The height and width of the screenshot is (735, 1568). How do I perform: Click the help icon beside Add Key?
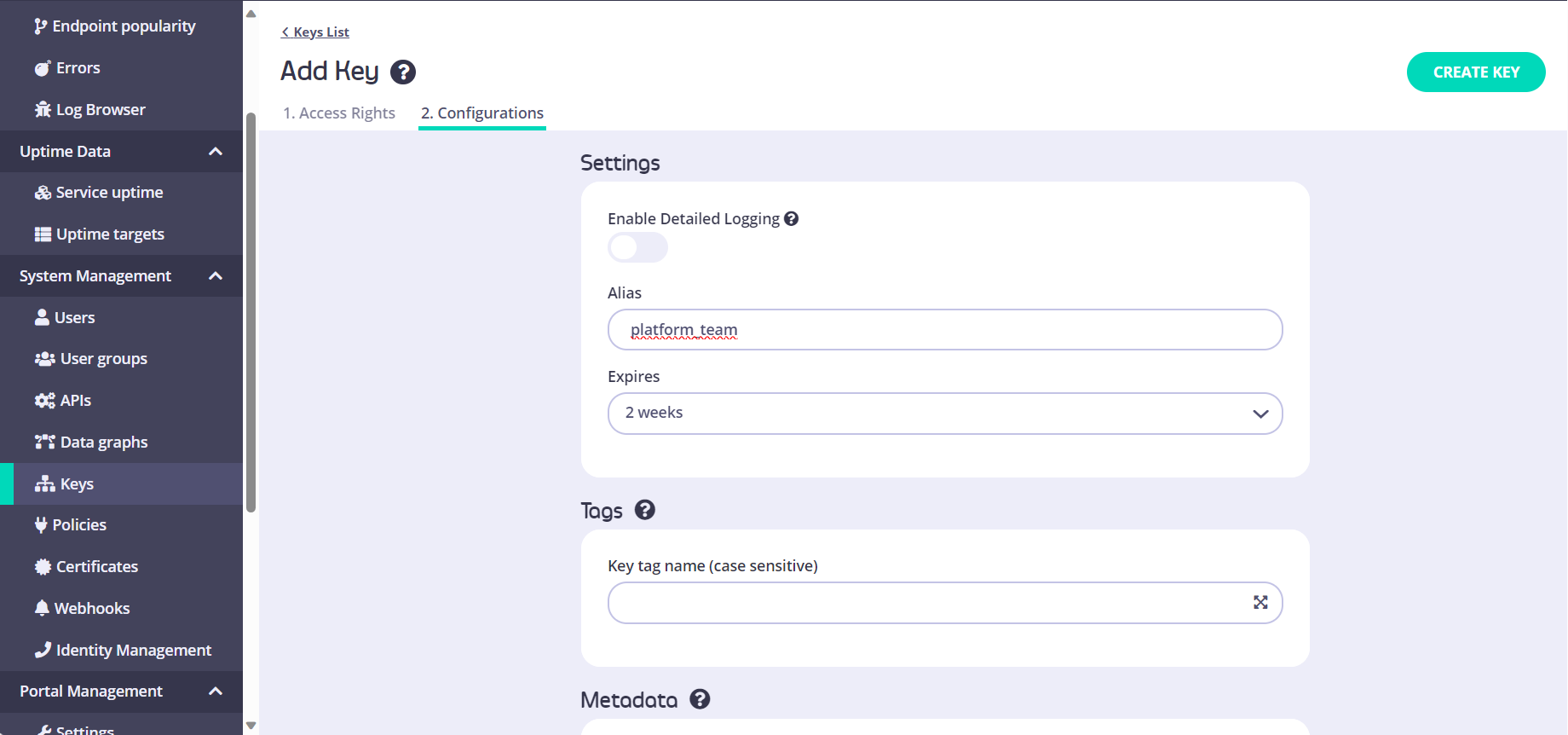[402, 72]
